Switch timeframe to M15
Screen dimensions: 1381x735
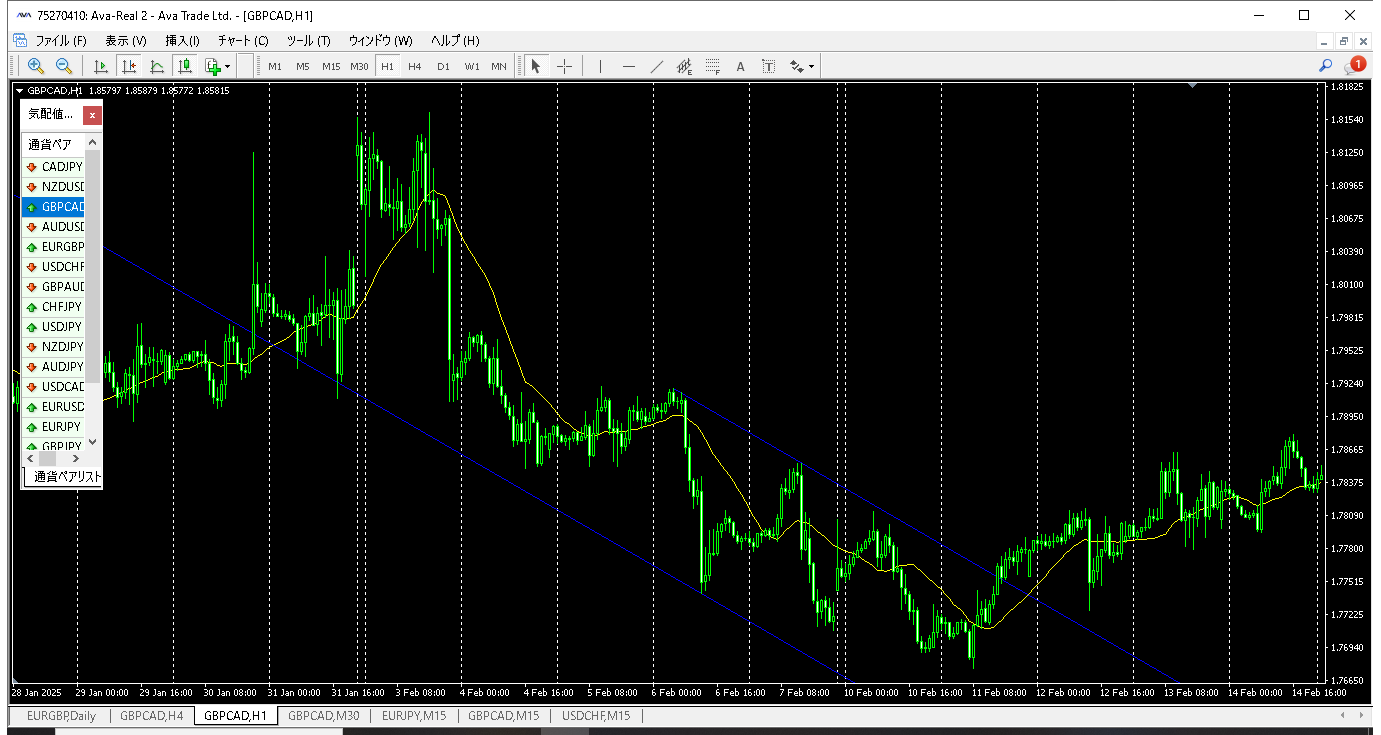331,66
